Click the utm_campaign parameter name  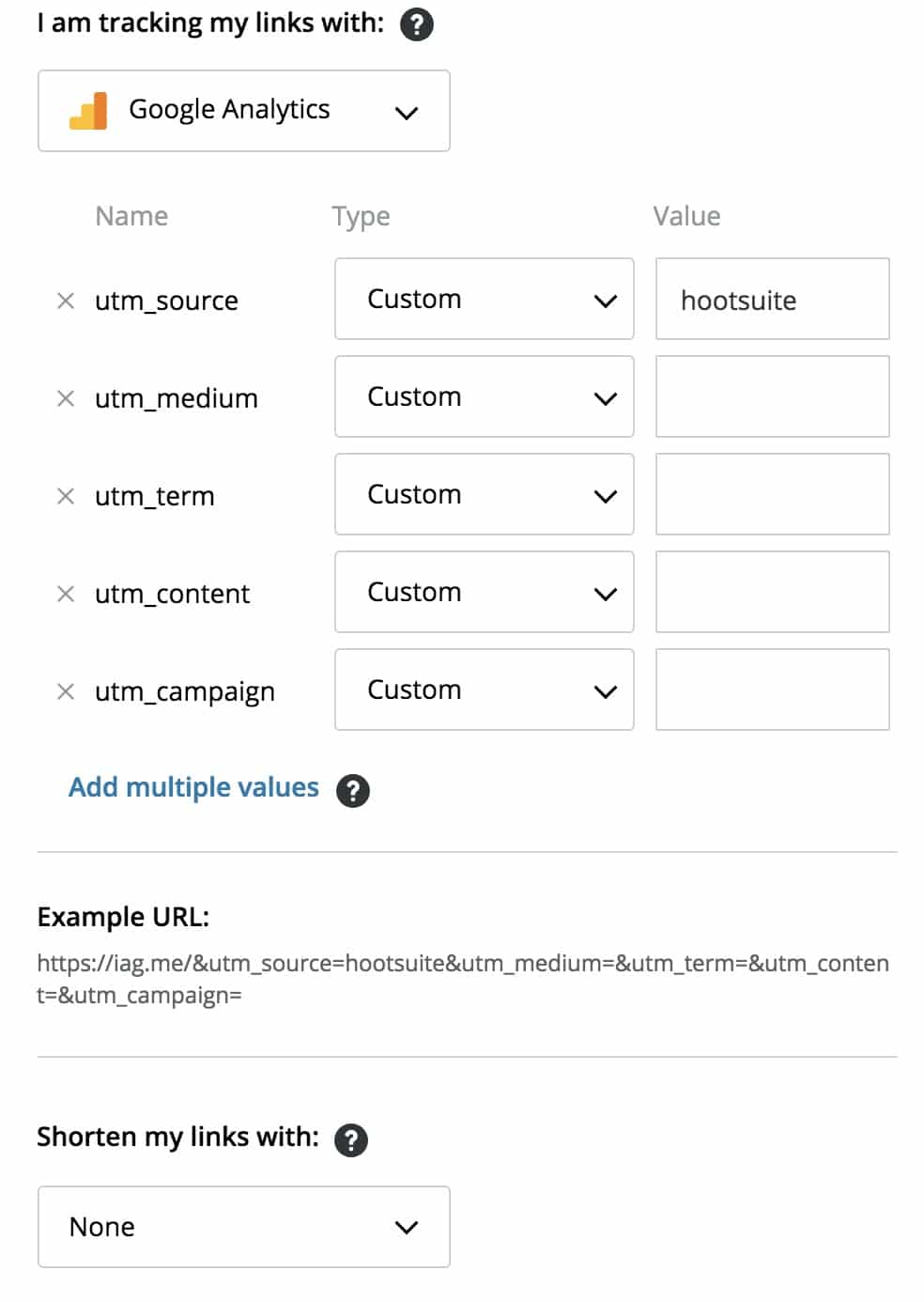point(185,692)
